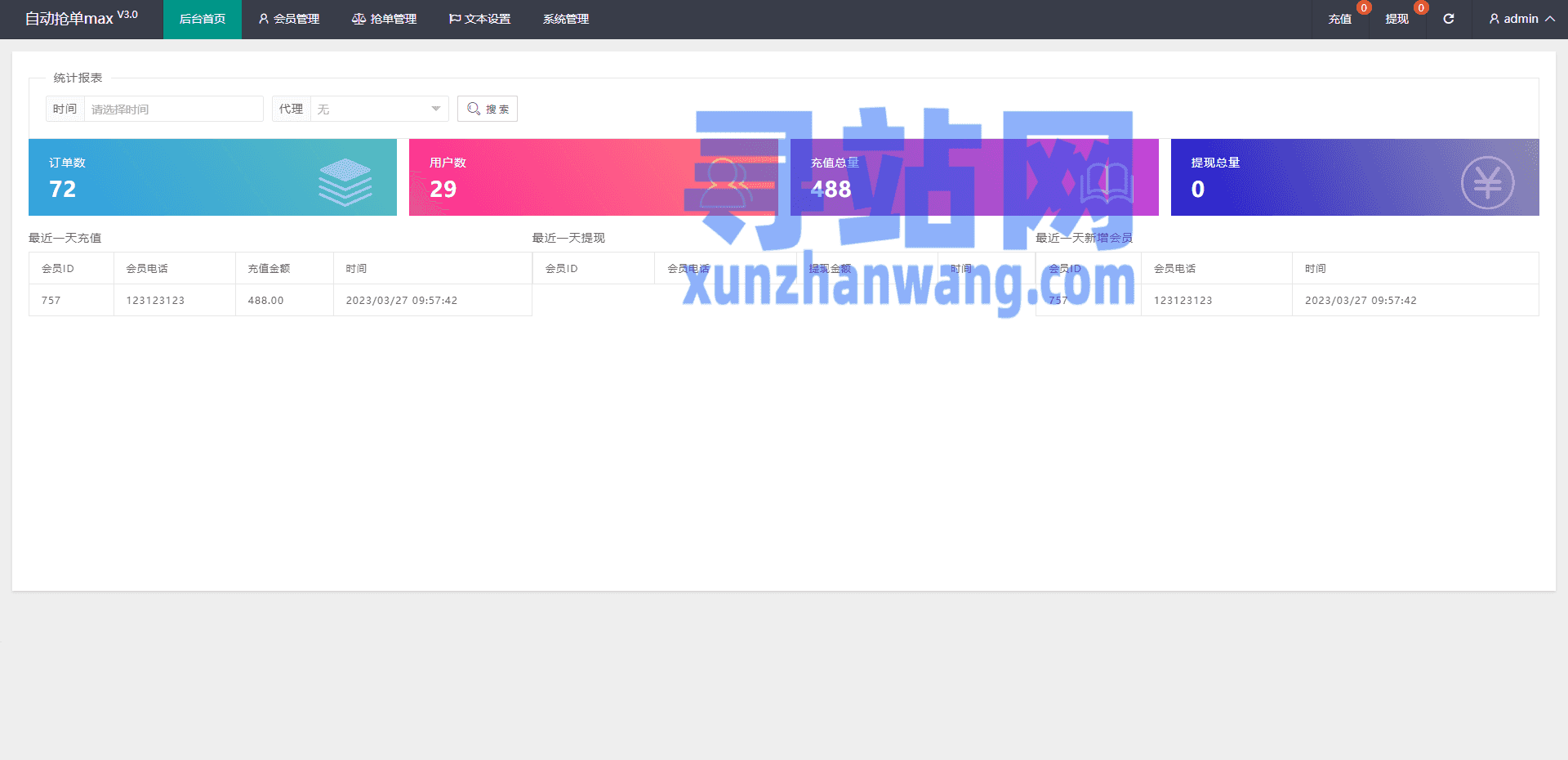The height and width of the screenshot is (760, 1568).
Task: Click the 用户数 29 card
Action: tap(594, 177)
